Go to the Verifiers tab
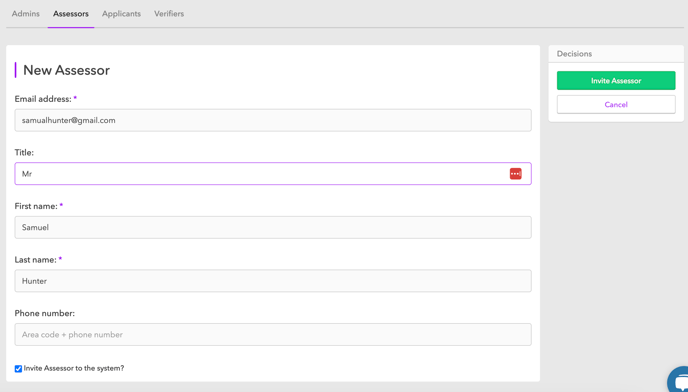Image resolution: width=688 pixels, height=392 pixels. [169, 14]
